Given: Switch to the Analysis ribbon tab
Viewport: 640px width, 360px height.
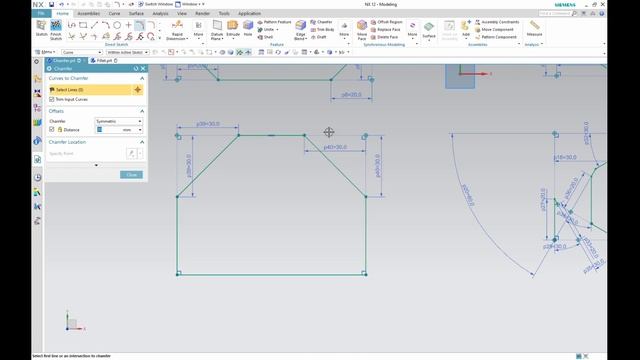Looking at the screenshot, I should tap(160, 13).
